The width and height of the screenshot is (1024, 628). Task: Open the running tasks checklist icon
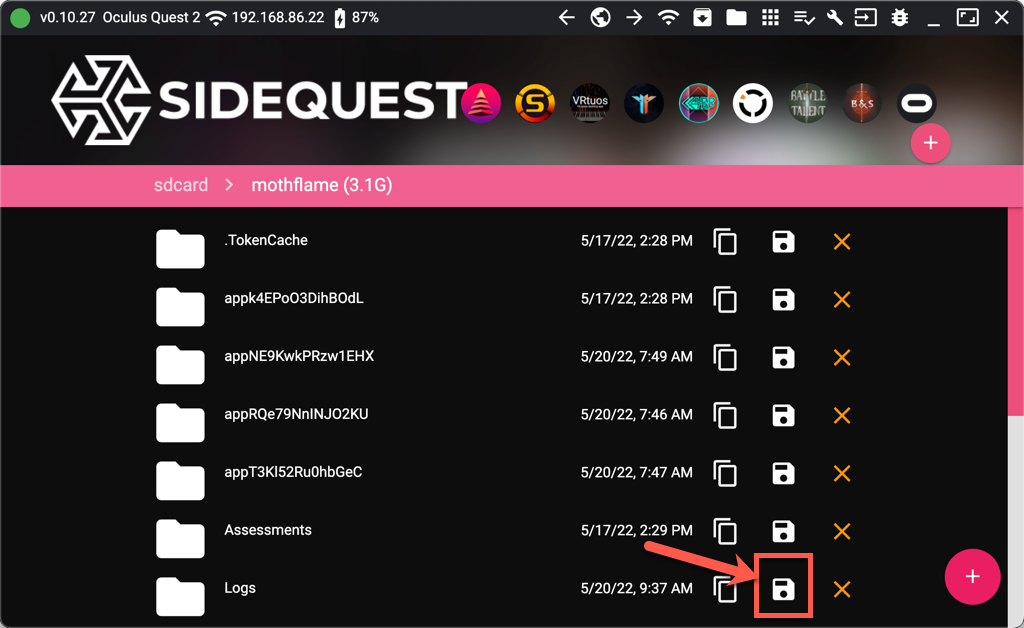(x=804, y=18)
